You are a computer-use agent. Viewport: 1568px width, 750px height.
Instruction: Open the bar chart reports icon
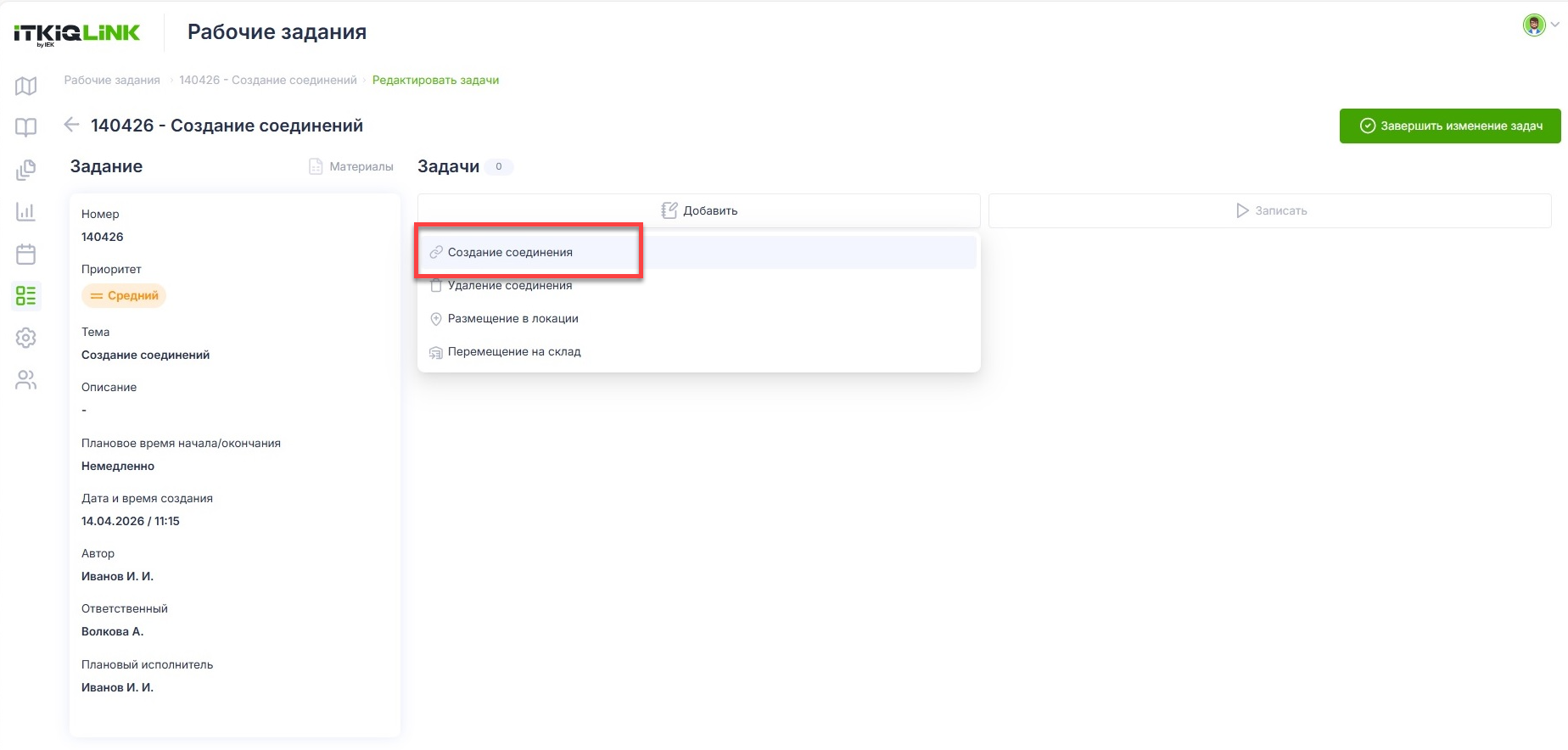click(x=25, y=211)
